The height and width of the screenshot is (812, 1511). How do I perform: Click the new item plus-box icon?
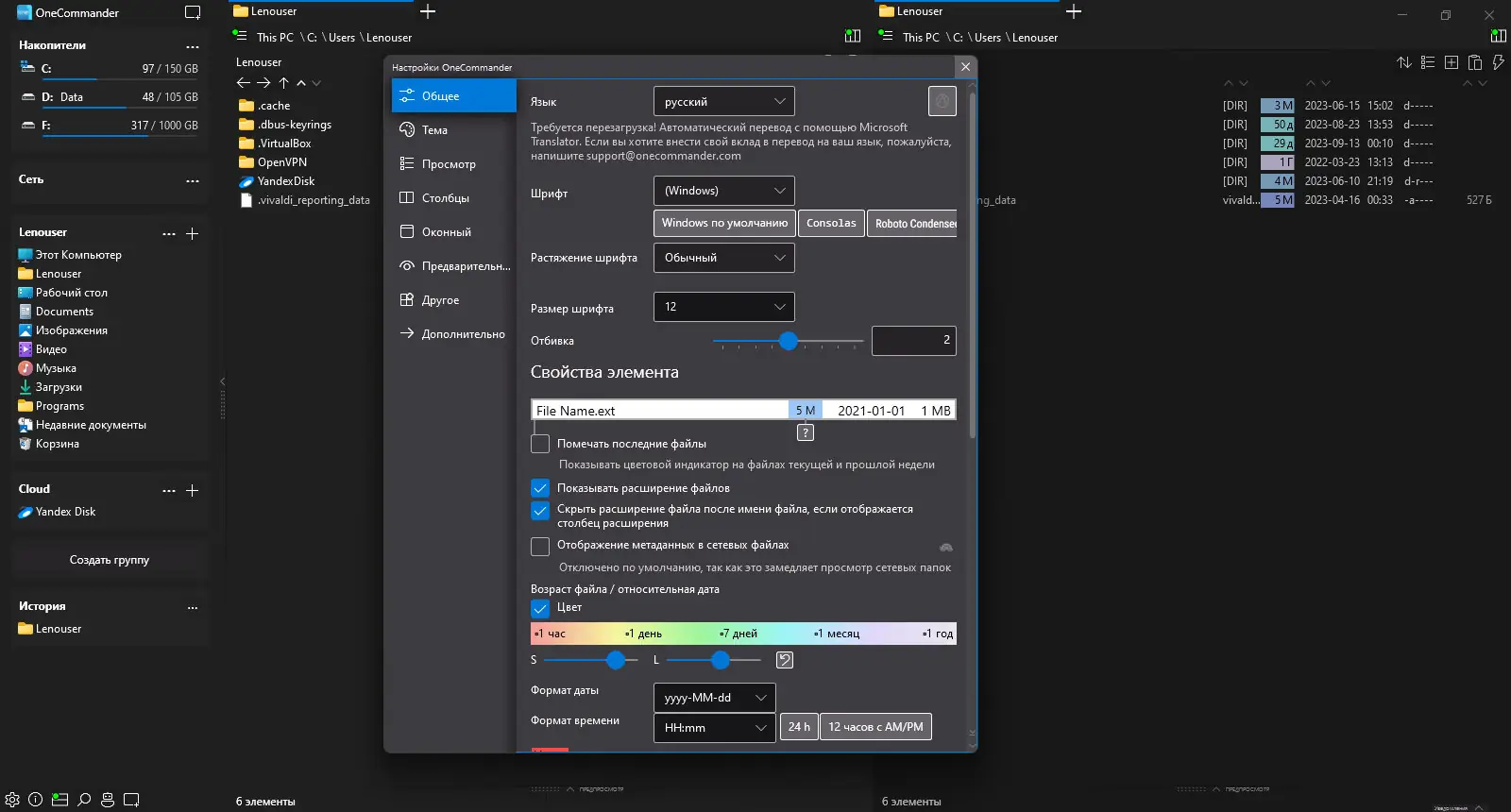(x=1452, y=62)
